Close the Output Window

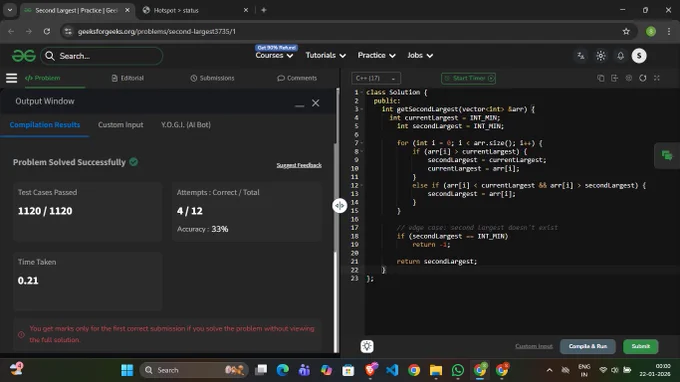[315, 103]
